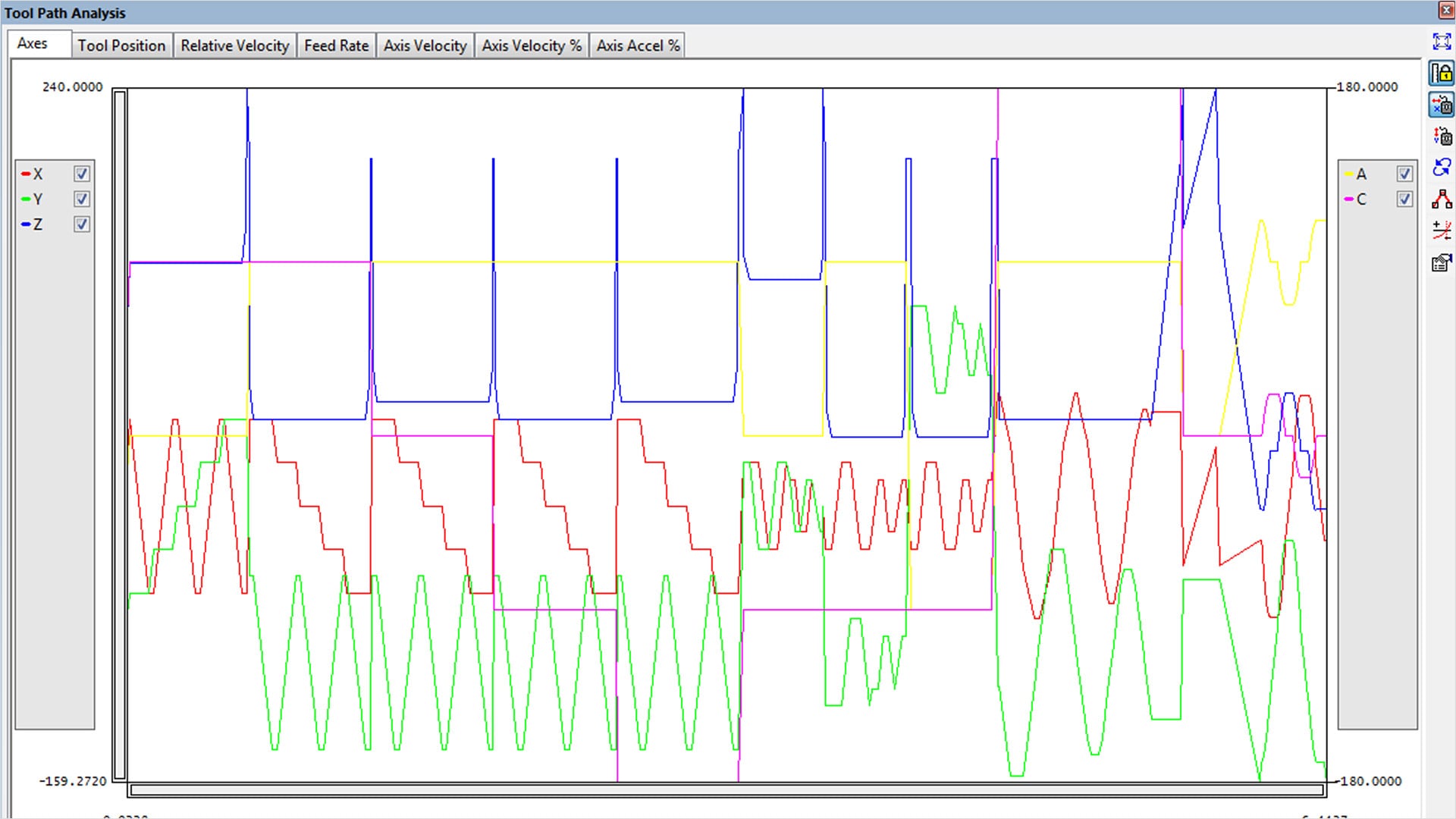Click the horizontal scrollbar below the graph
The height and width of the screenshot is (819, 1456).
[x=726, y=790]
